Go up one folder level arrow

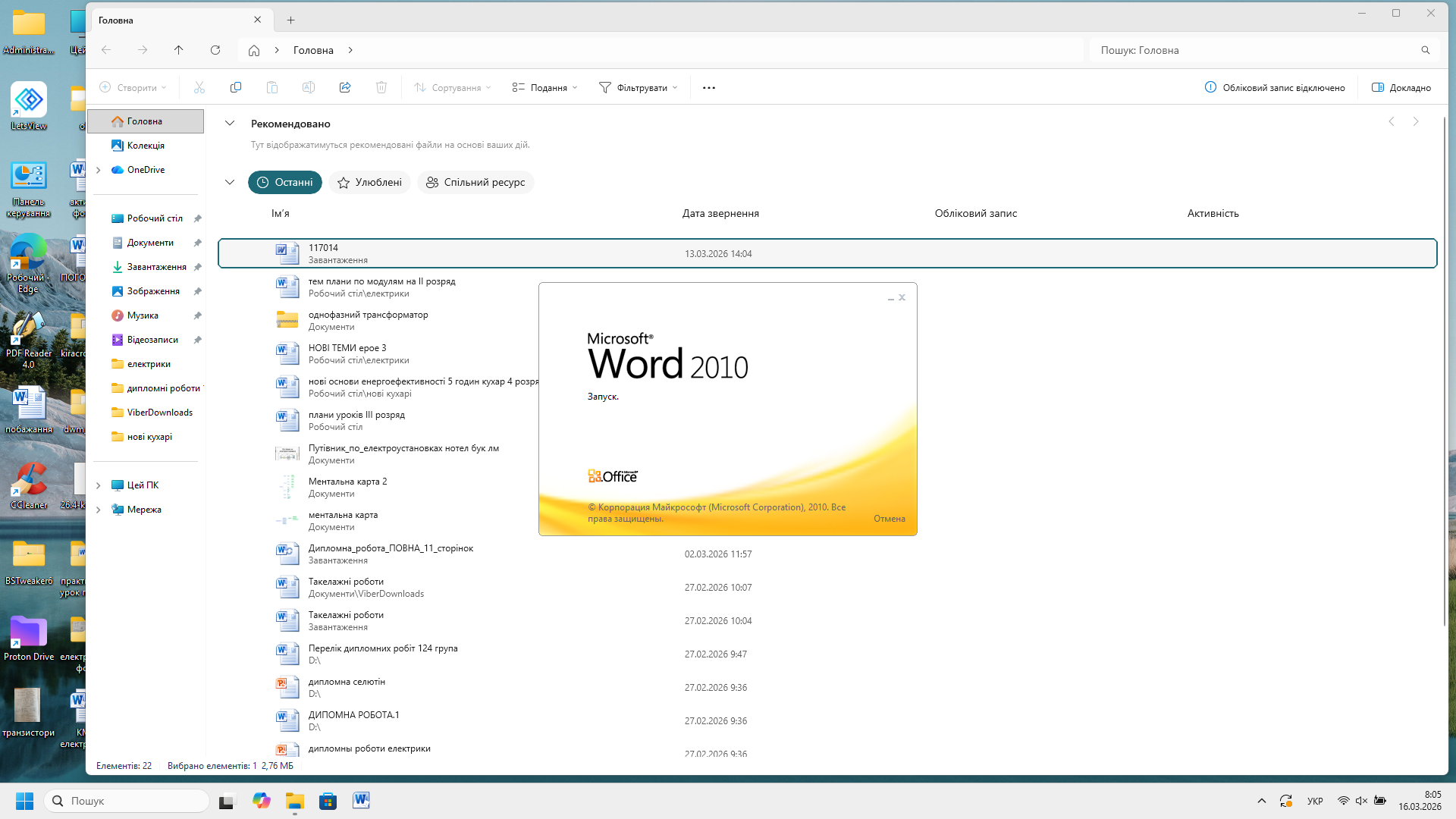[x=179, y=50]
